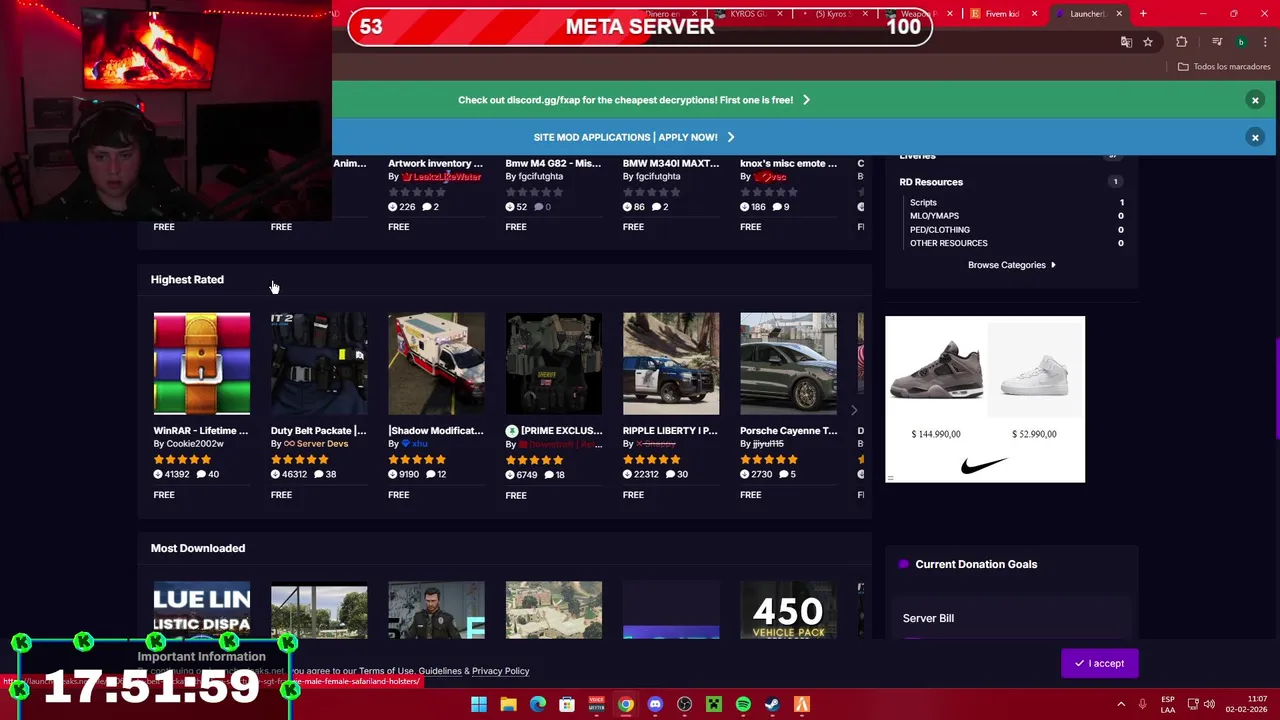The height and width of the screenshot is (720, 1280).
Task: Open the volume control in the system tray
Action: coord(1209,704)
